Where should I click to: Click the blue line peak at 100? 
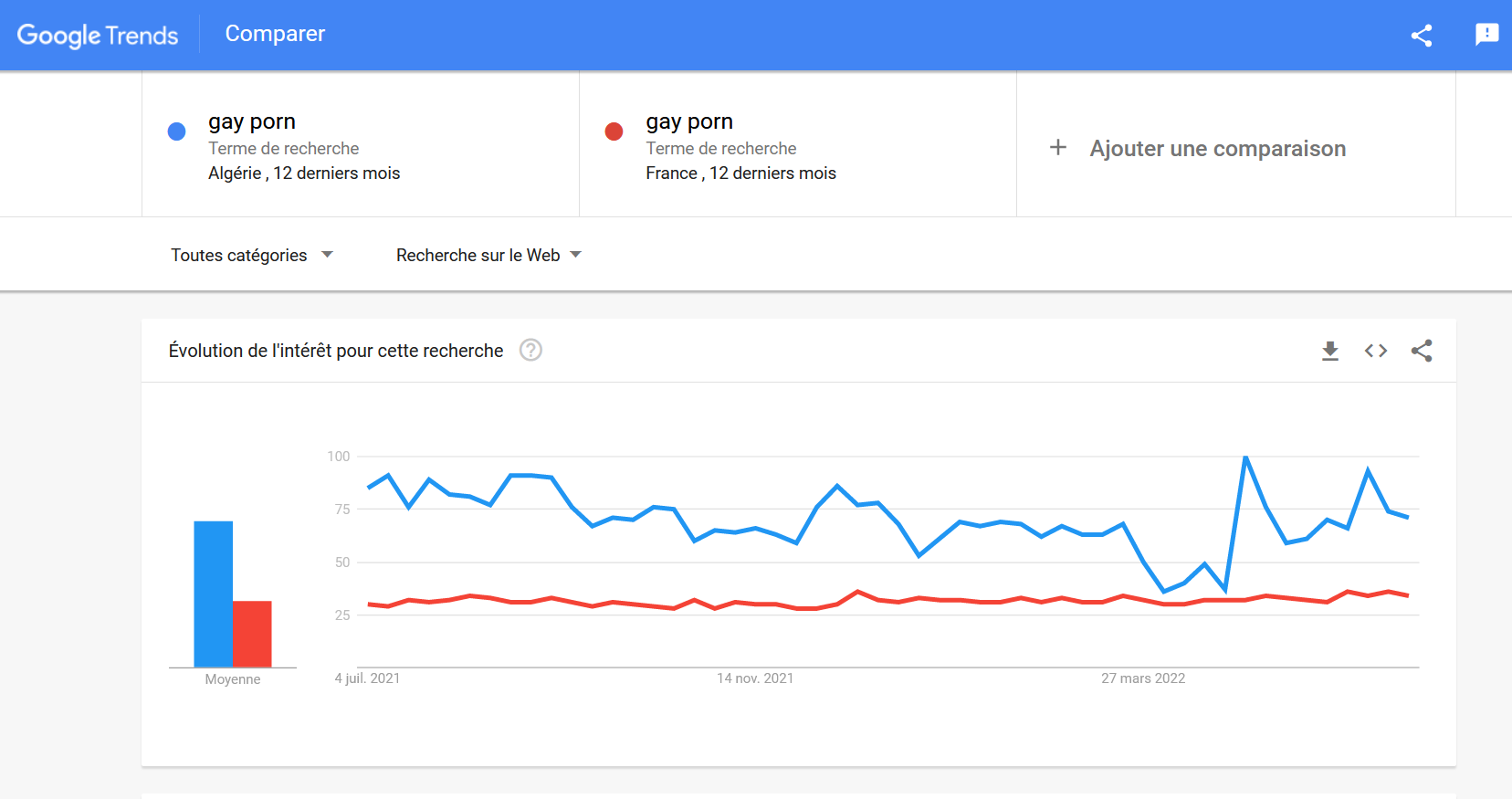click(1245, 457)
